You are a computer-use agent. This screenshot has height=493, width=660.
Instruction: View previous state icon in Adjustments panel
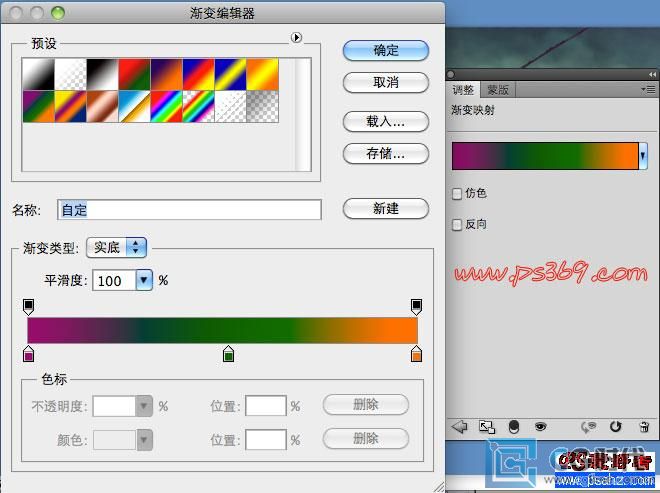(x=588, y=427)
